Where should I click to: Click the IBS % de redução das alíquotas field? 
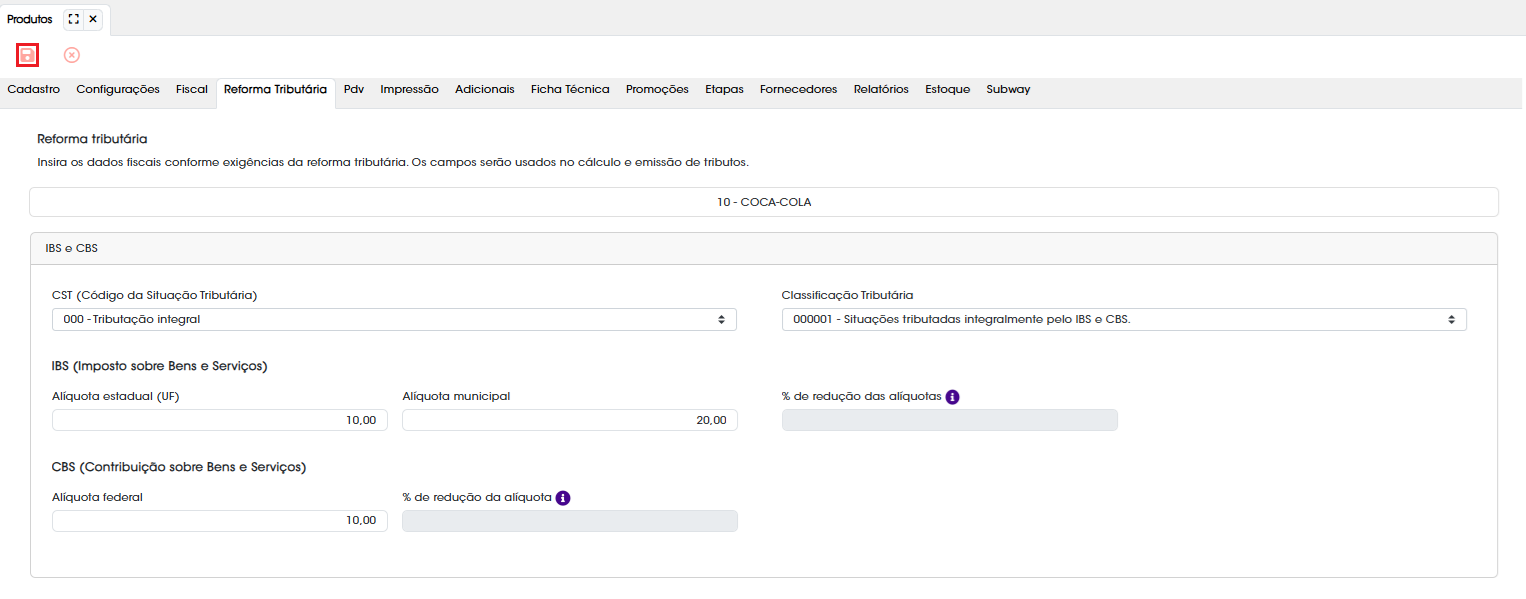tap(950, 420)
